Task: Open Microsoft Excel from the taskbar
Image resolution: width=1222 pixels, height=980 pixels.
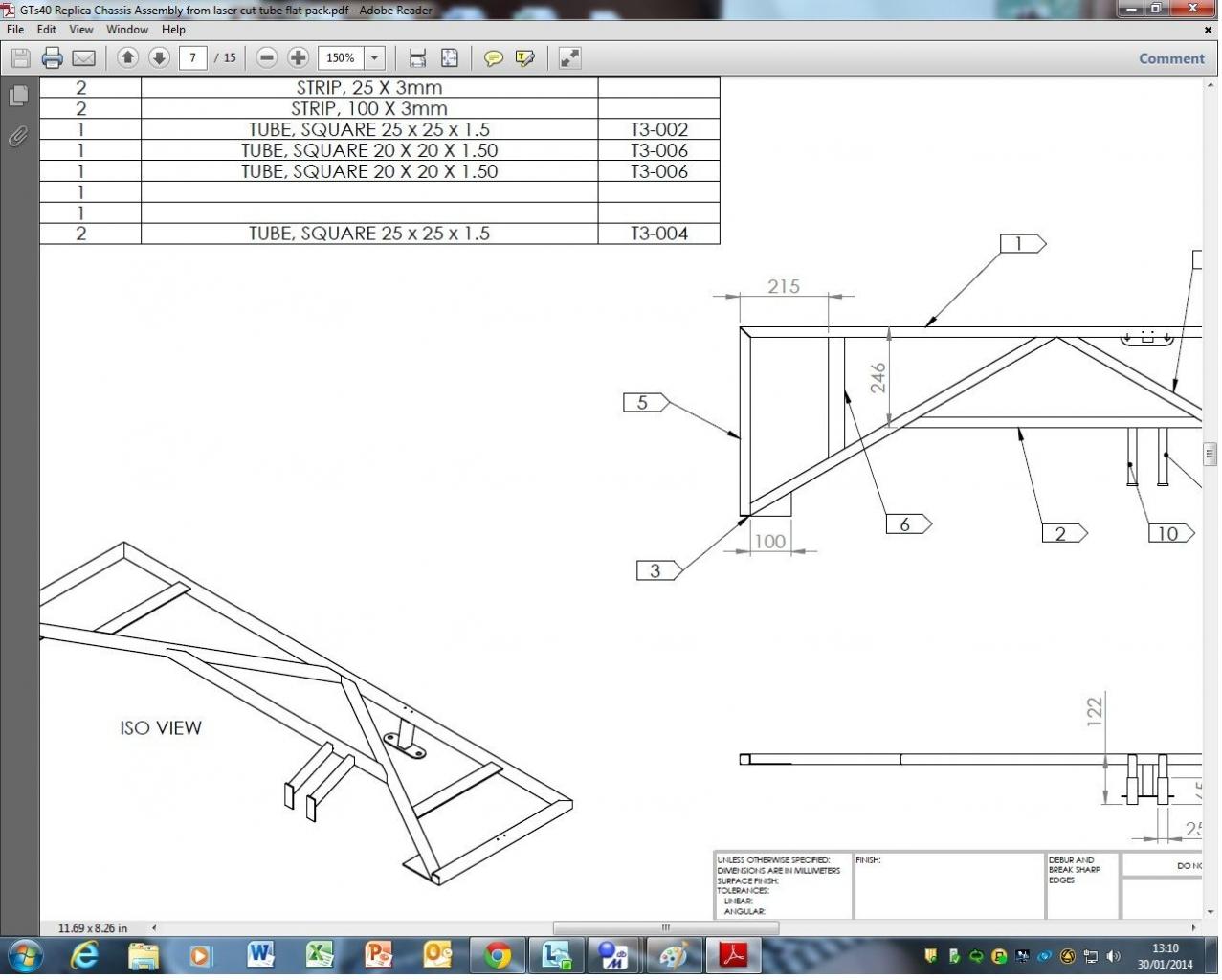Action: point(320,955)
